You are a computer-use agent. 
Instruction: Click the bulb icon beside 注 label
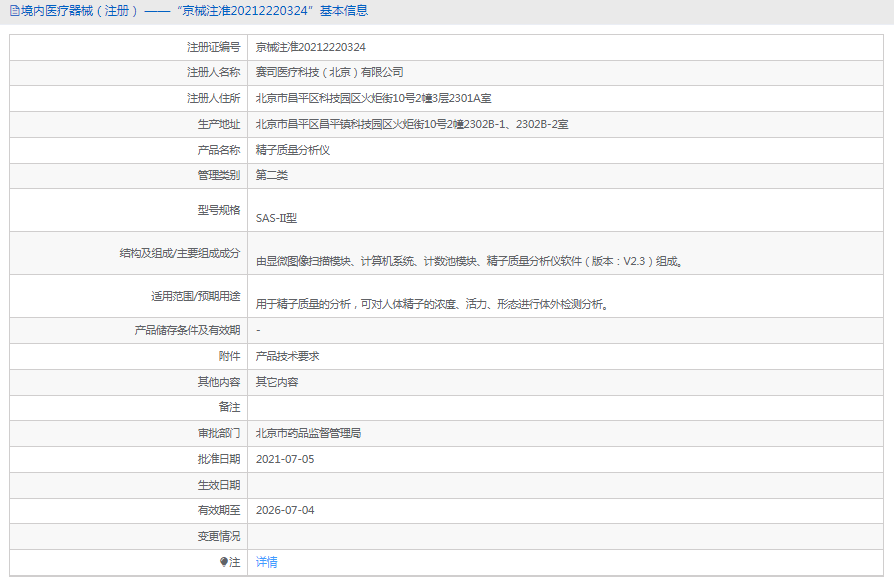click(224, 562)
